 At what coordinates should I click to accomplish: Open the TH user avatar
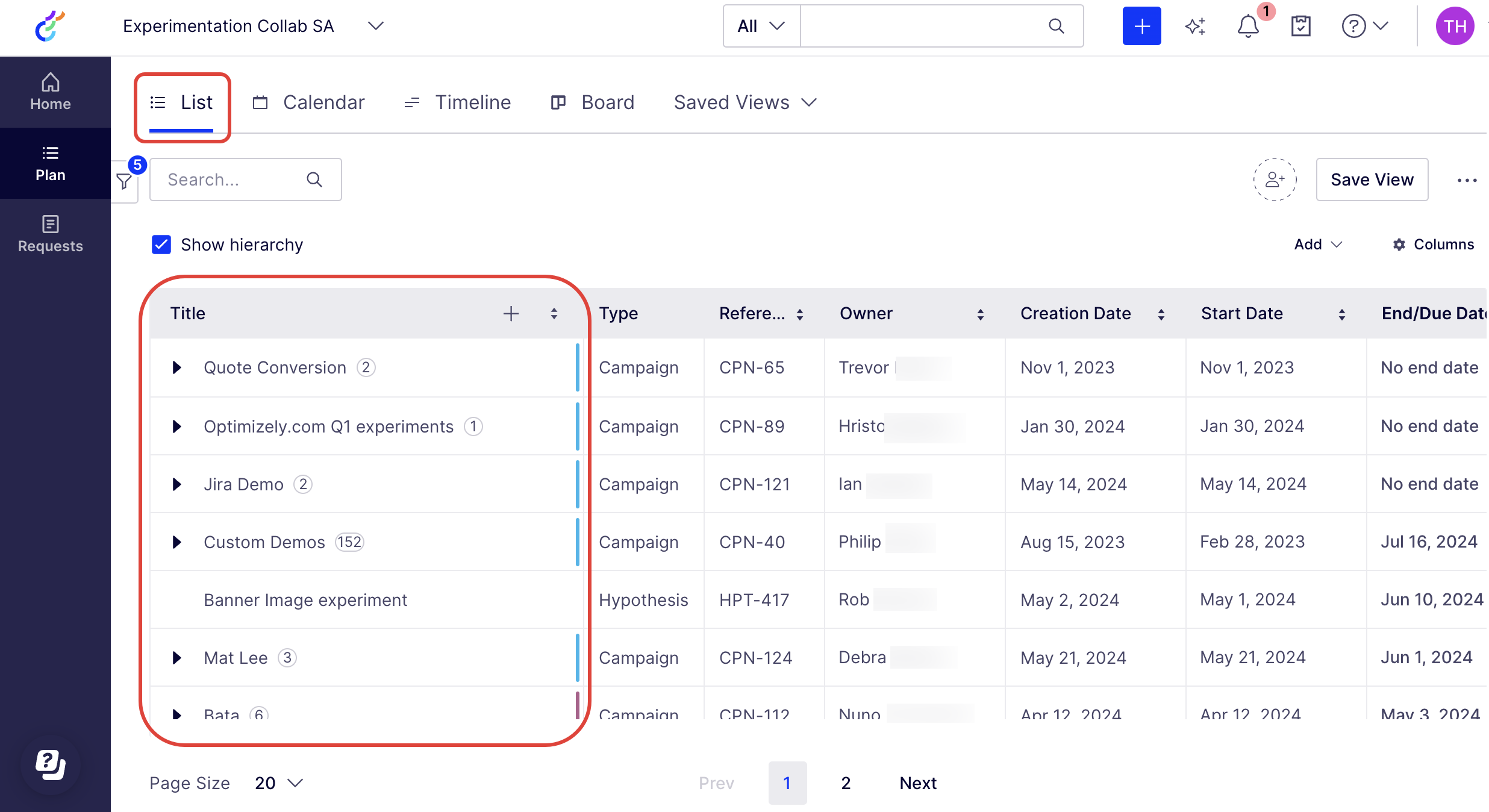click(1455, 26)
